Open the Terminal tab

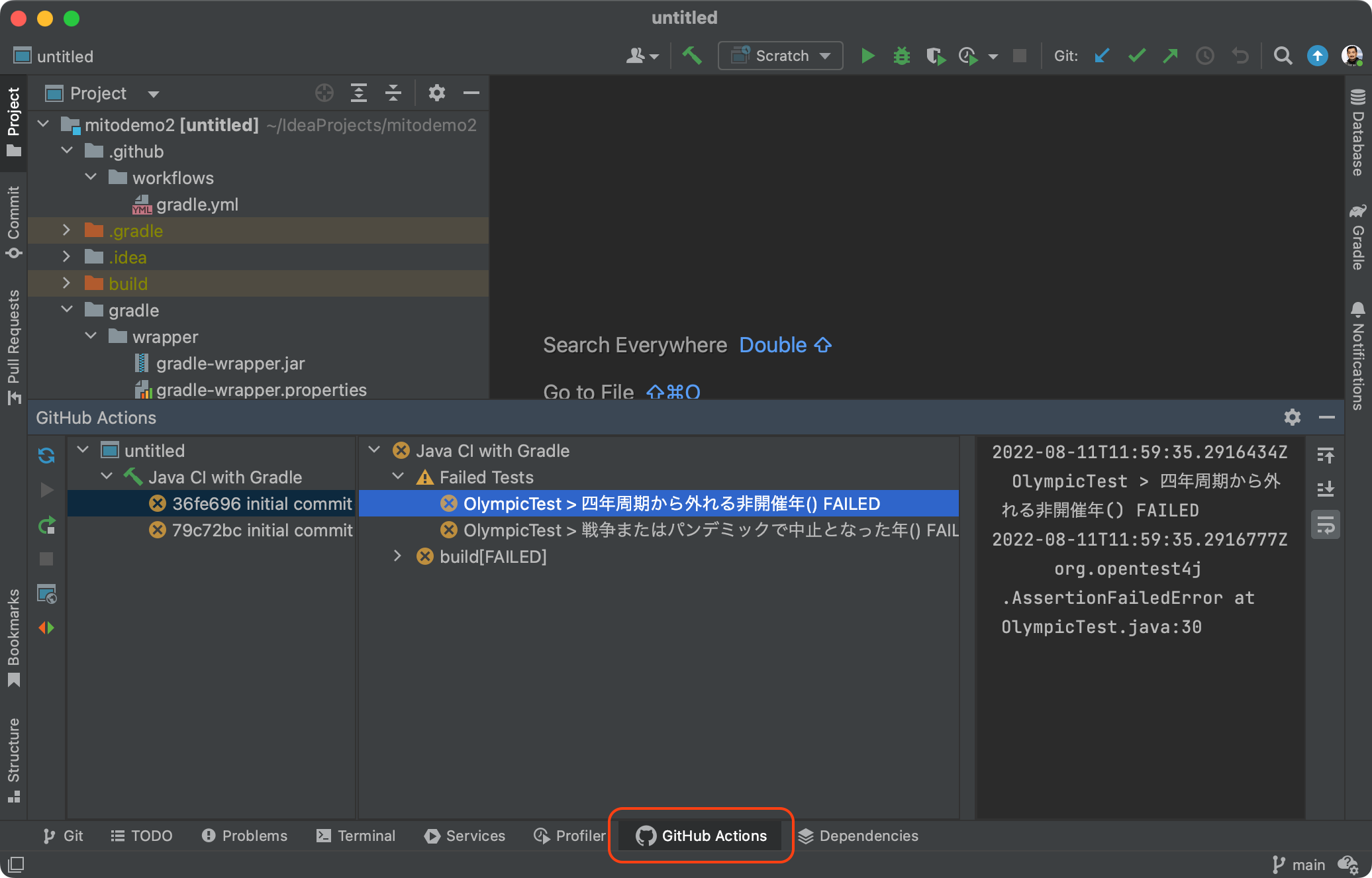click(x=356, y=836)
